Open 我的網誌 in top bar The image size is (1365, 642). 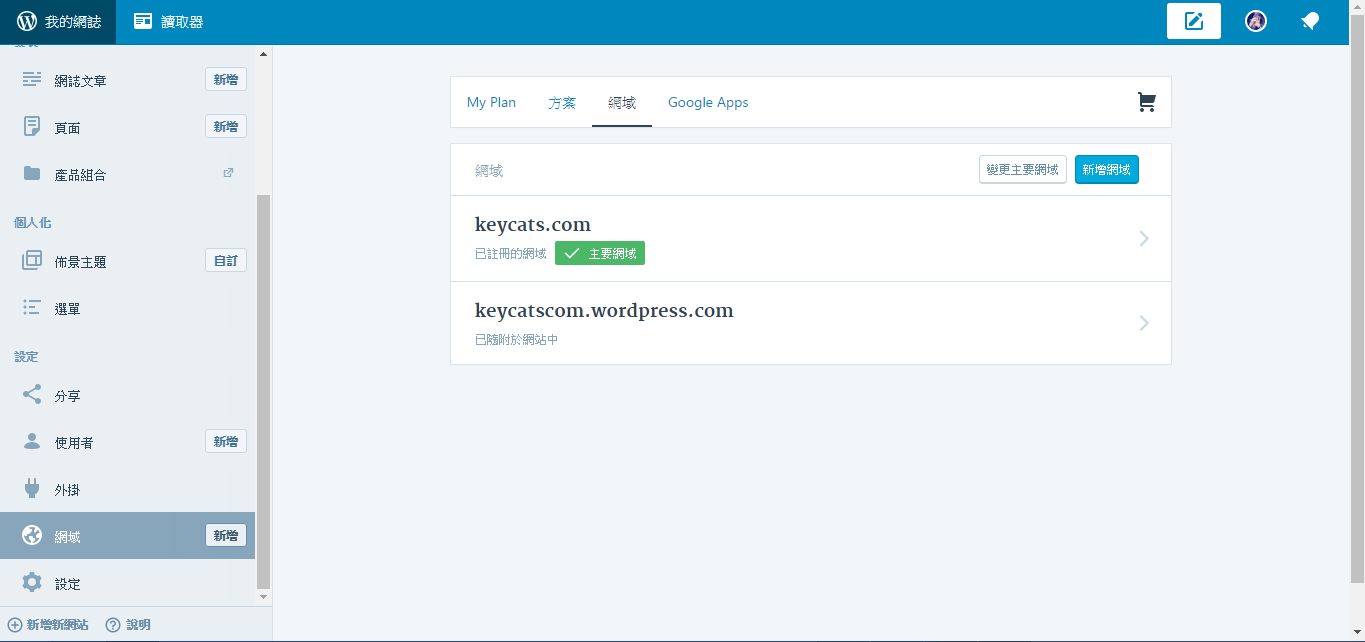click(x=58, y=22)
